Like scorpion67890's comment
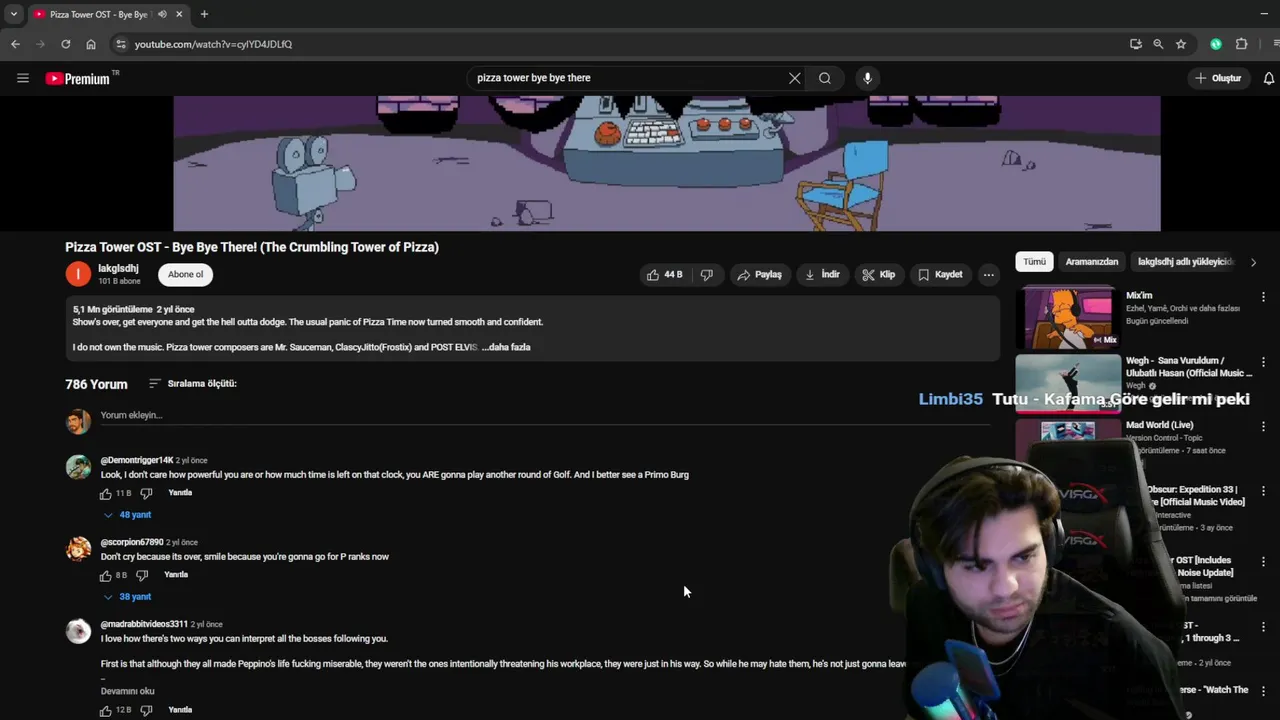 click(x=106, y=575)
